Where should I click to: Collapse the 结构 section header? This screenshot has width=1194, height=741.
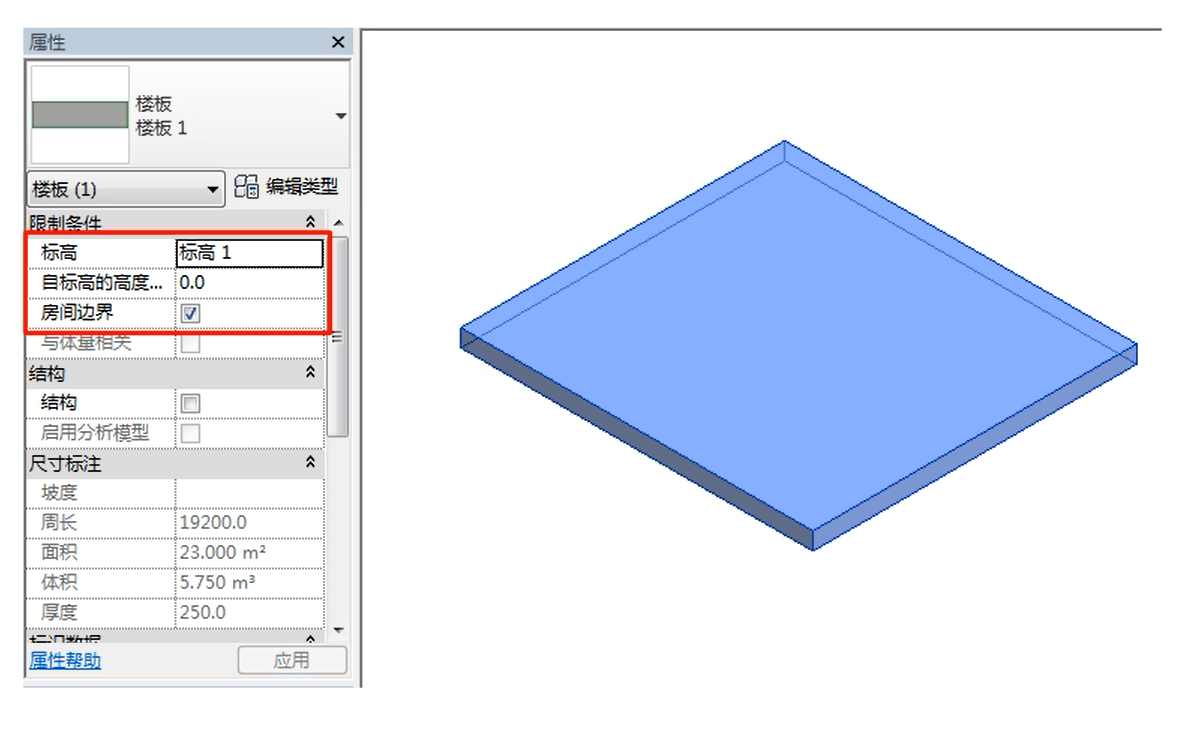[310, 373]
